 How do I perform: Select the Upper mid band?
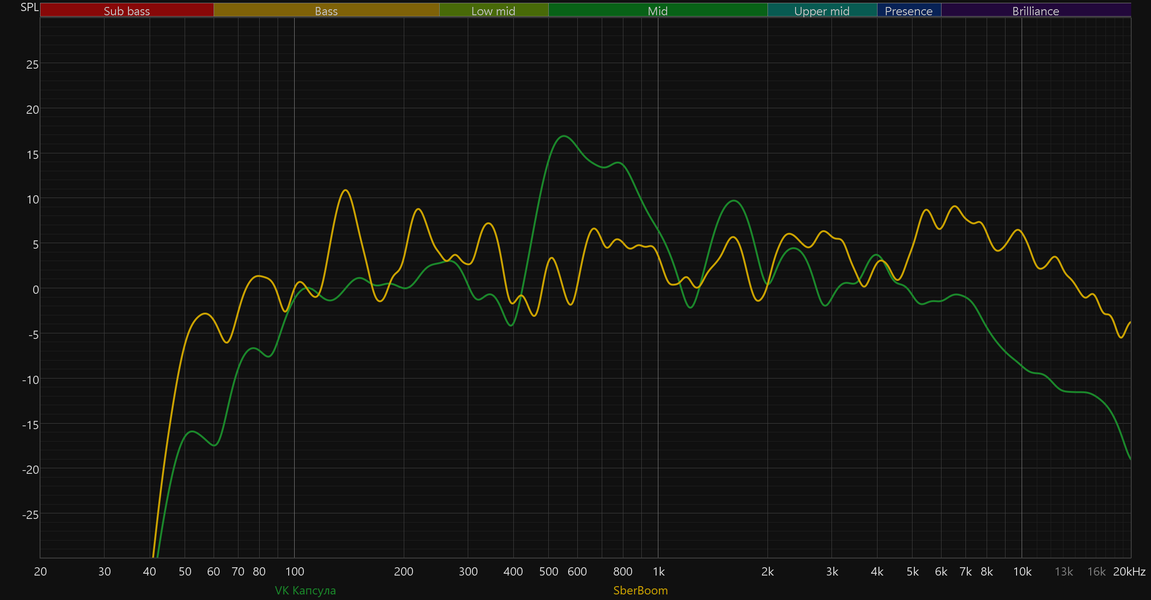tap(822, 11)
